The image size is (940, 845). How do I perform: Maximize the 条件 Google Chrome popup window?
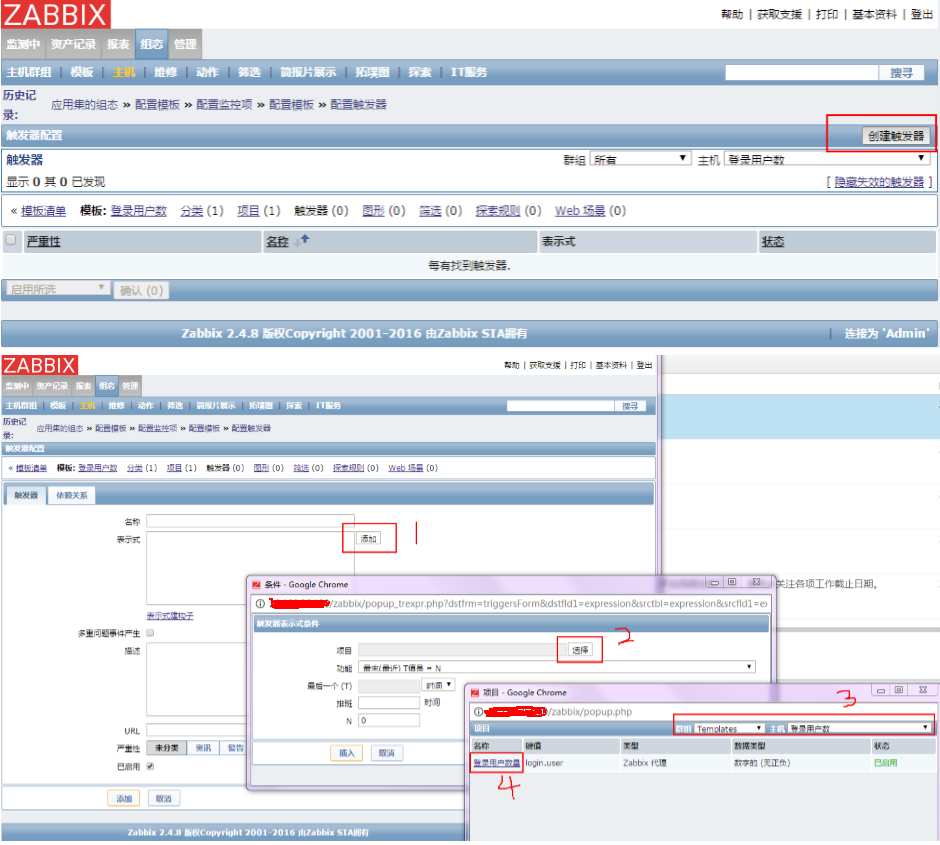tap(732, 582)
